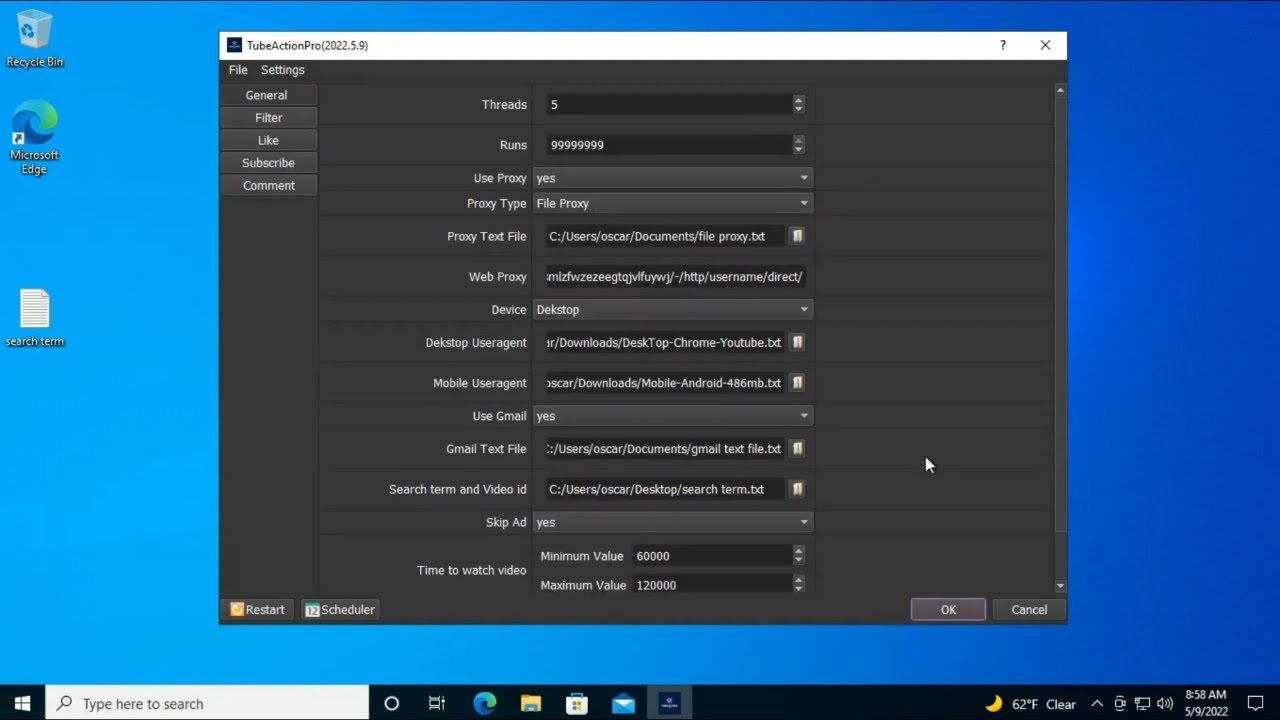
Task: Open File Explorer from the taskbar
Action: (530, 703)
